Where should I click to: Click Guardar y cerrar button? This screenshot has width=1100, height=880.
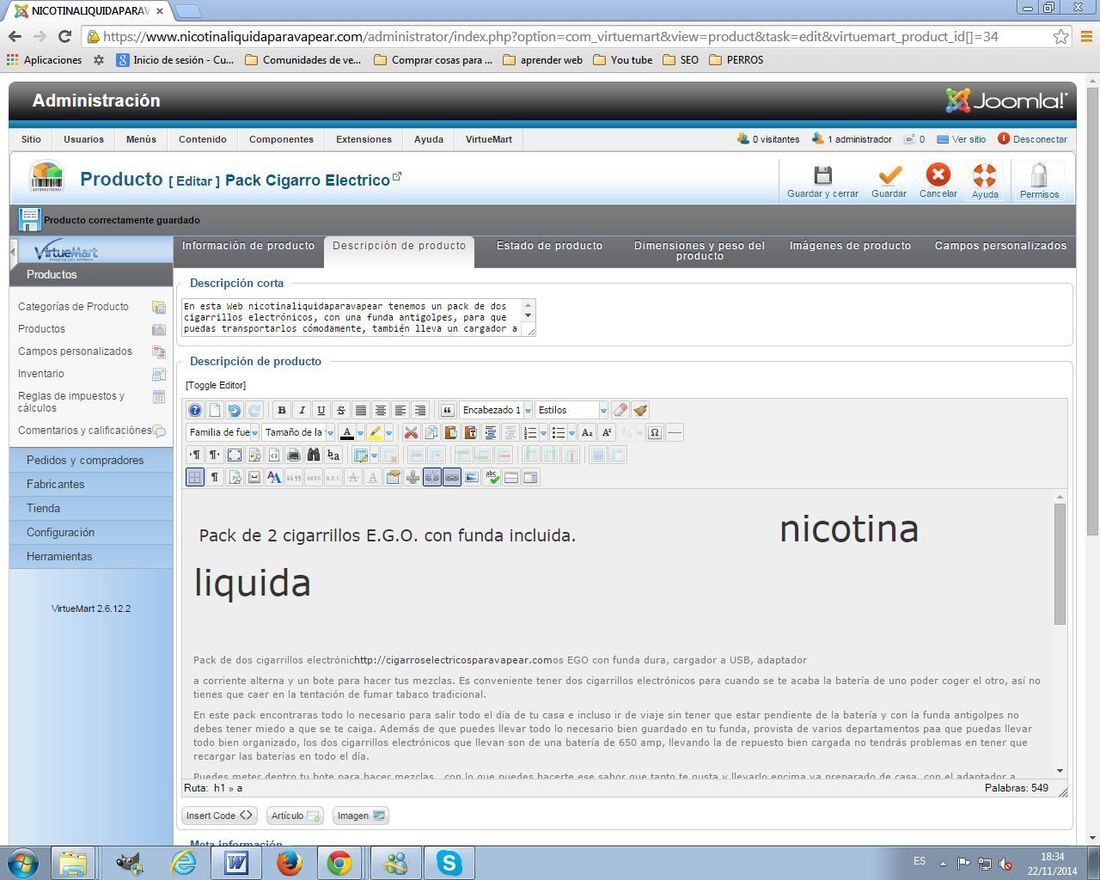pos(822,182)
